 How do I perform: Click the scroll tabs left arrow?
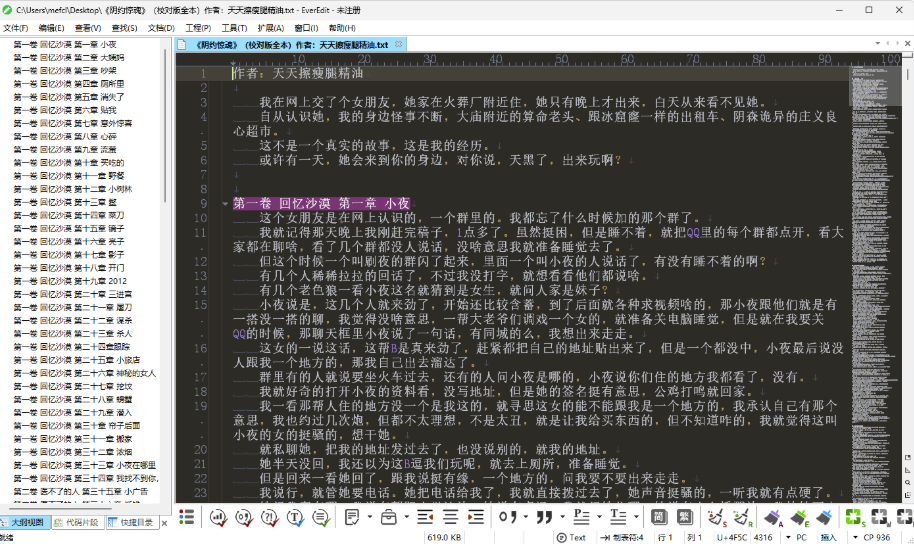point(888,44)
